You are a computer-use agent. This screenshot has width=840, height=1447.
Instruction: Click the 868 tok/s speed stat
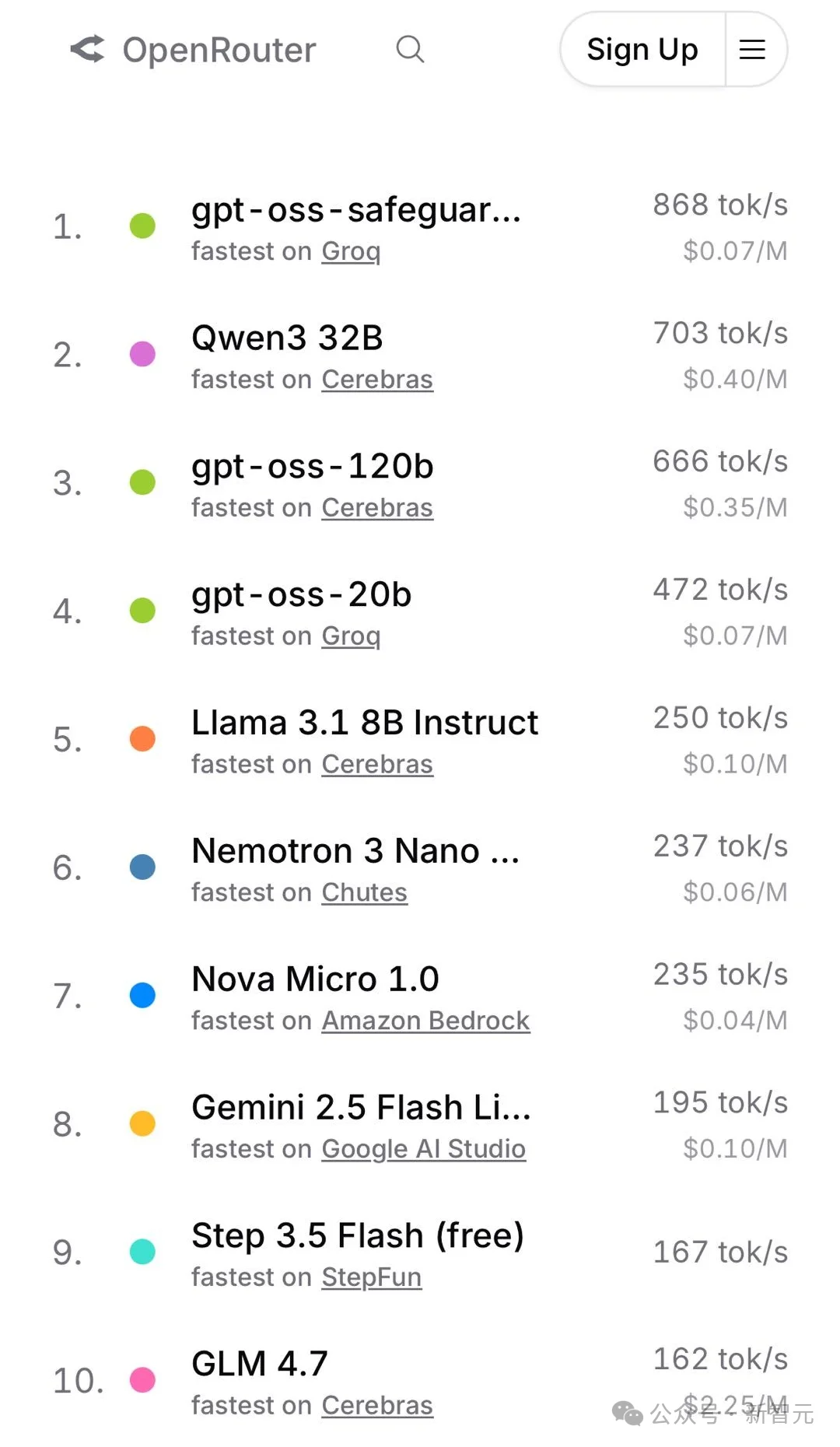click(719, 205)
